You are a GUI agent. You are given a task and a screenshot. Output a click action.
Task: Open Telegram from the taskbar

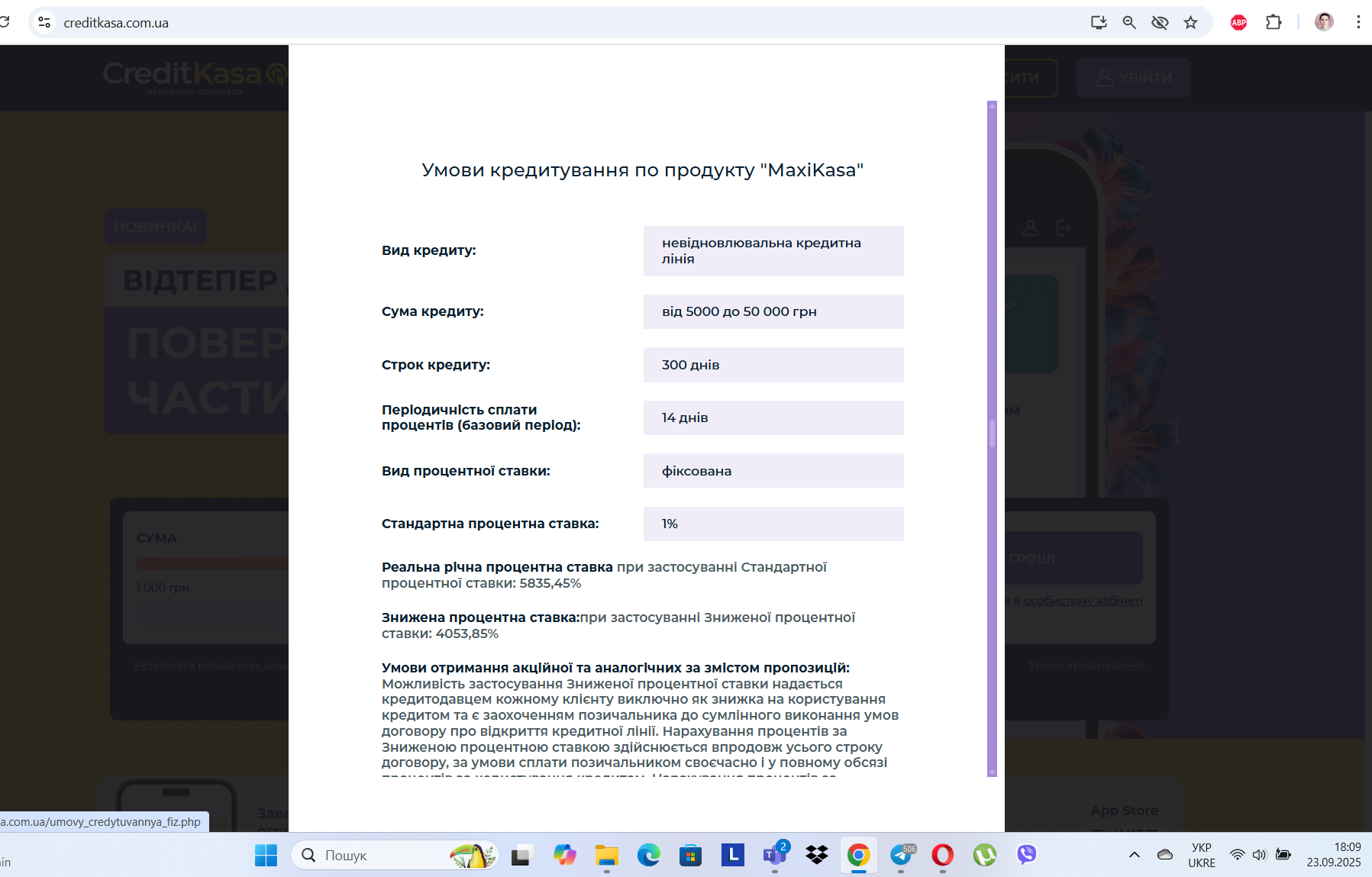901,856
